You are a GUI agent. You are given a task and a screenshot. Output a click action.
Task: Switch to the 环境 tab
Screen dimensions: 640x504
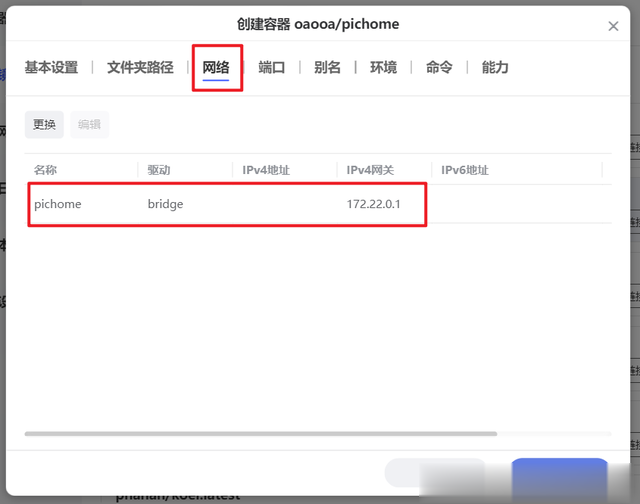point(383,67)
